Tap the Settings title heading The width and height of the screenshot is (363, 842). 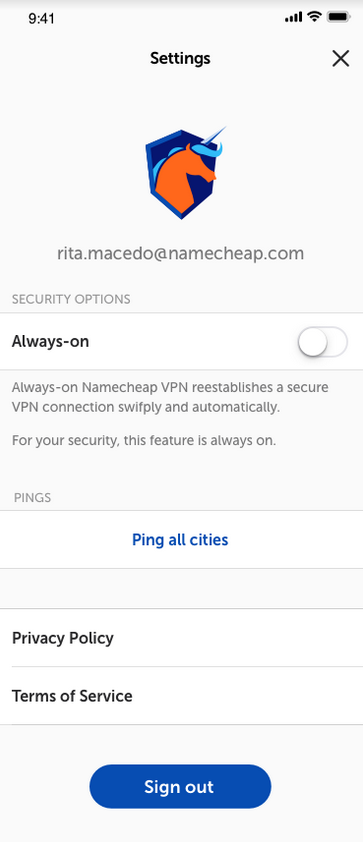click(180, 58)
